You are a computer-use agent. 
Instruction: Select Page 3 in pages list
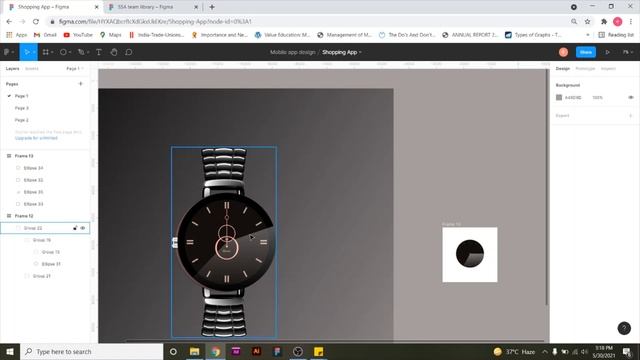(22, 108)
